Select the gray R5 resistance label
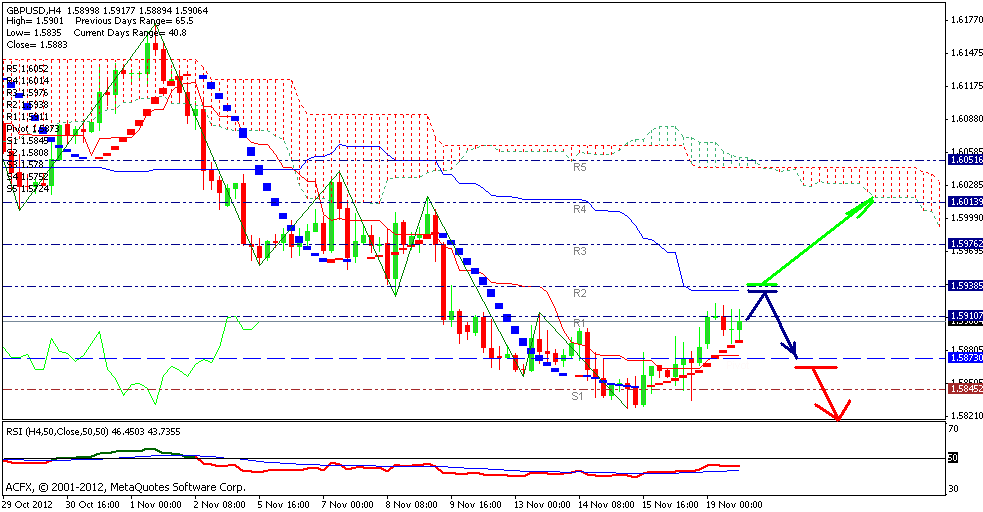Screen dimensions: 983x512 (x=579, y=168)
